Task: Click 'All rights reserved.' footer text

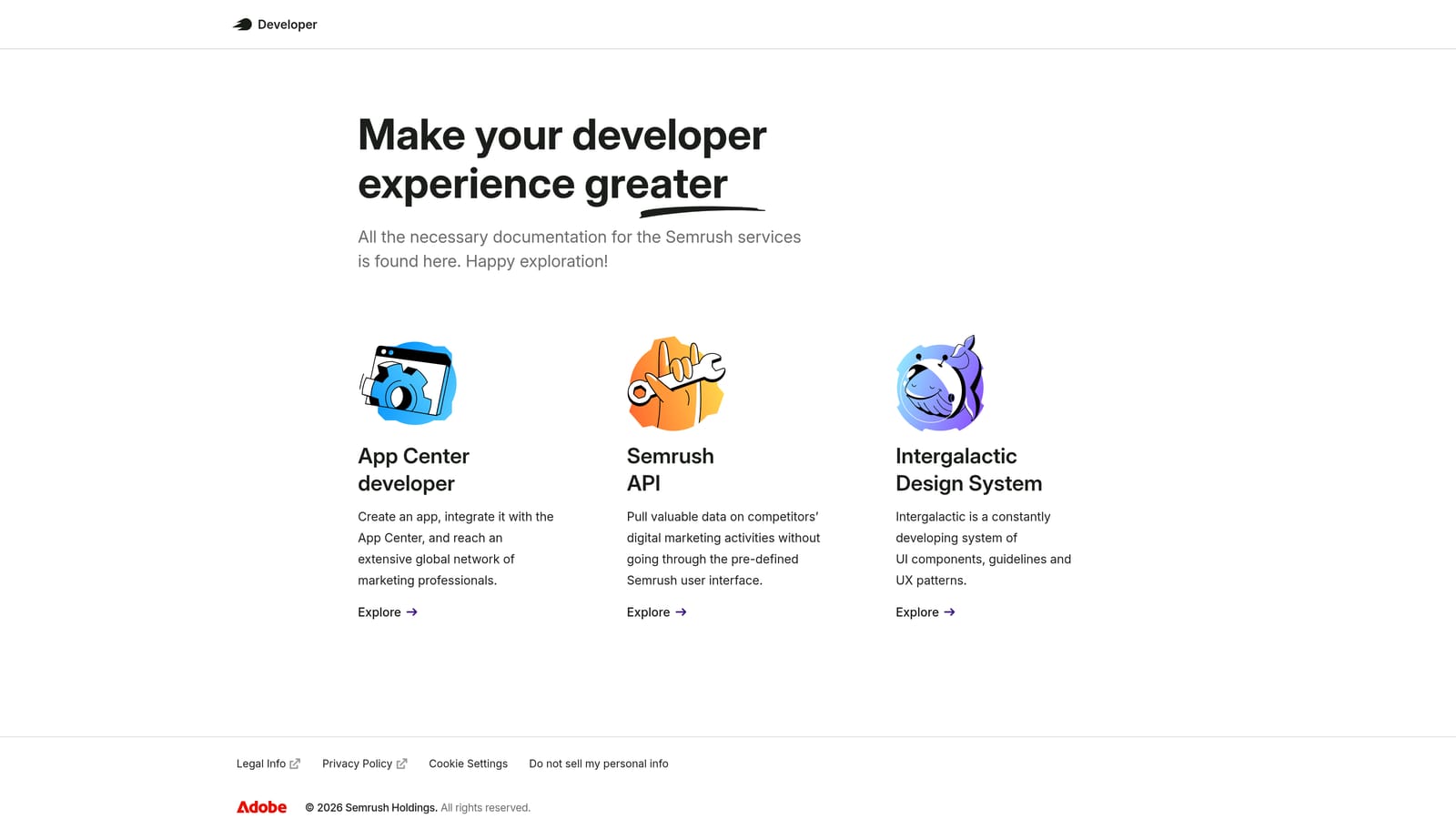Action: [486, 808]
